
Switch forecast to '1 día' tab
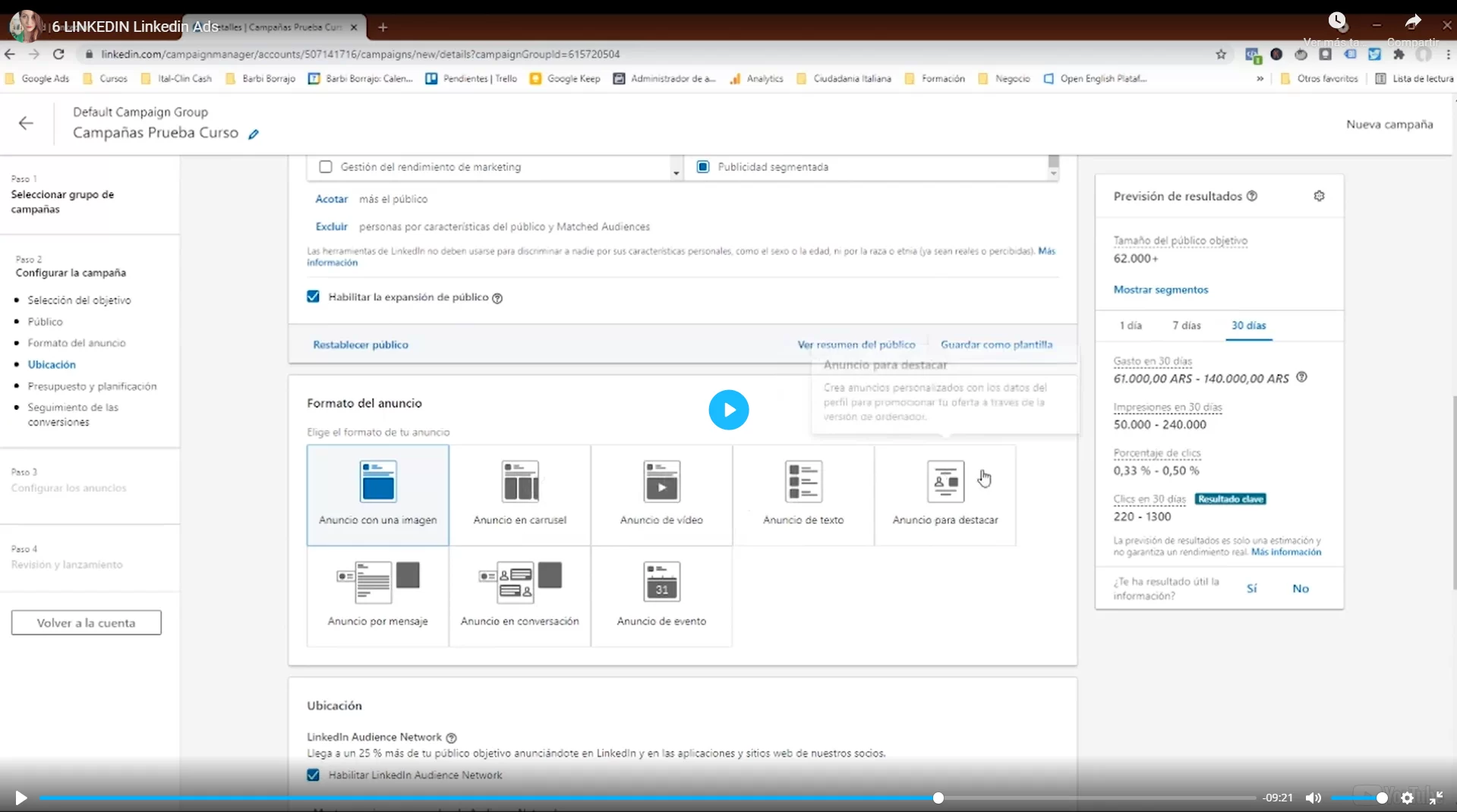(x=1131, y=325)
